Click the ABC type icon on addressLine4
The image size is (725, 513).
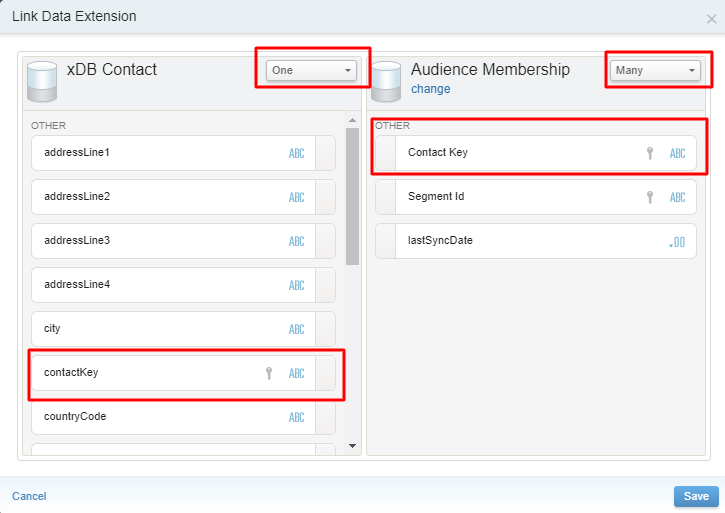coord(296,285)
